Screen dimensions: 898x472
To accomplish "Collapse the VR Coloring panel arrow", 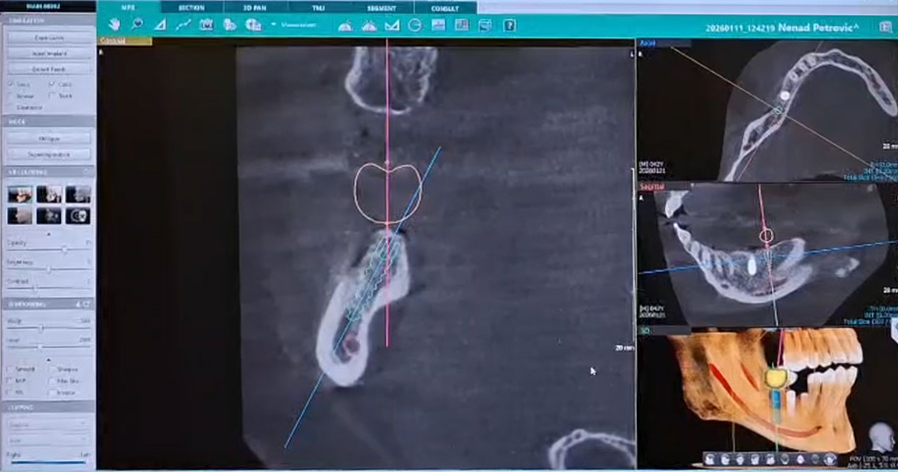I will tap(86, 172).
